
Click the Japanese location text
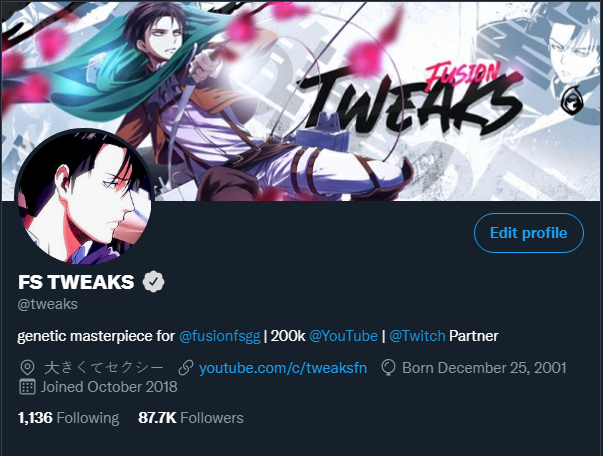coord(104,368)
